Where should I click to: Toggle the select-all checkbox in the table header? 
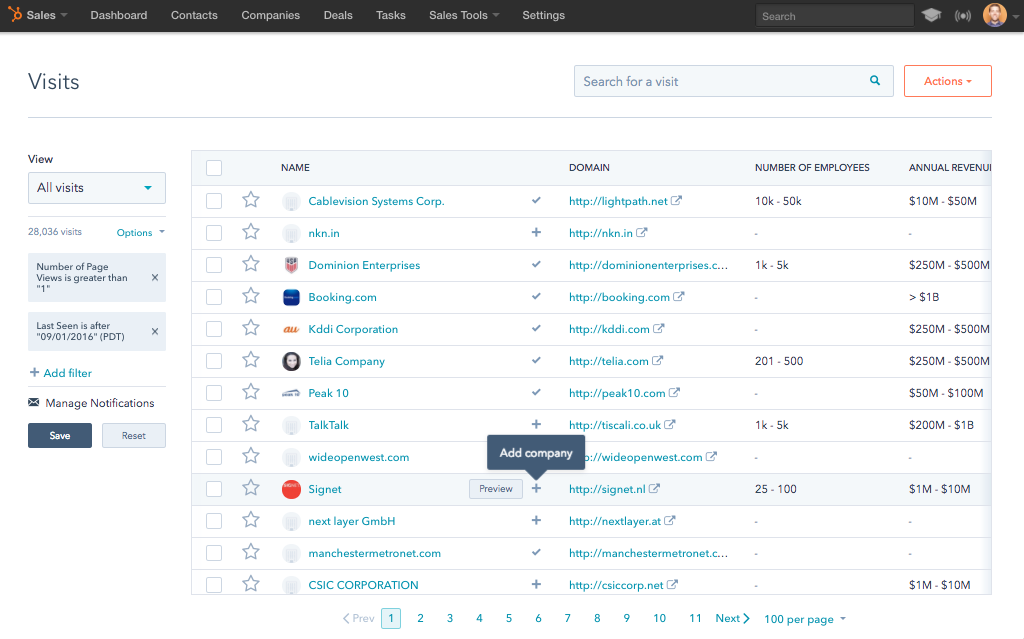[x=213, y=168]
